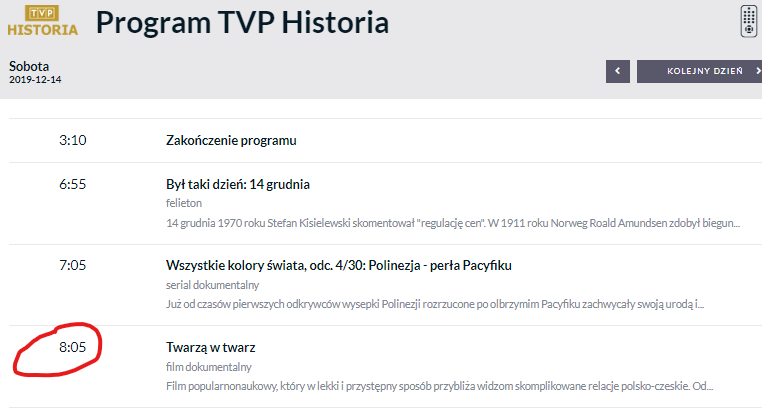Open the Zakończenie programu entry
Screen dimensions: 762x418
point(231,141)
